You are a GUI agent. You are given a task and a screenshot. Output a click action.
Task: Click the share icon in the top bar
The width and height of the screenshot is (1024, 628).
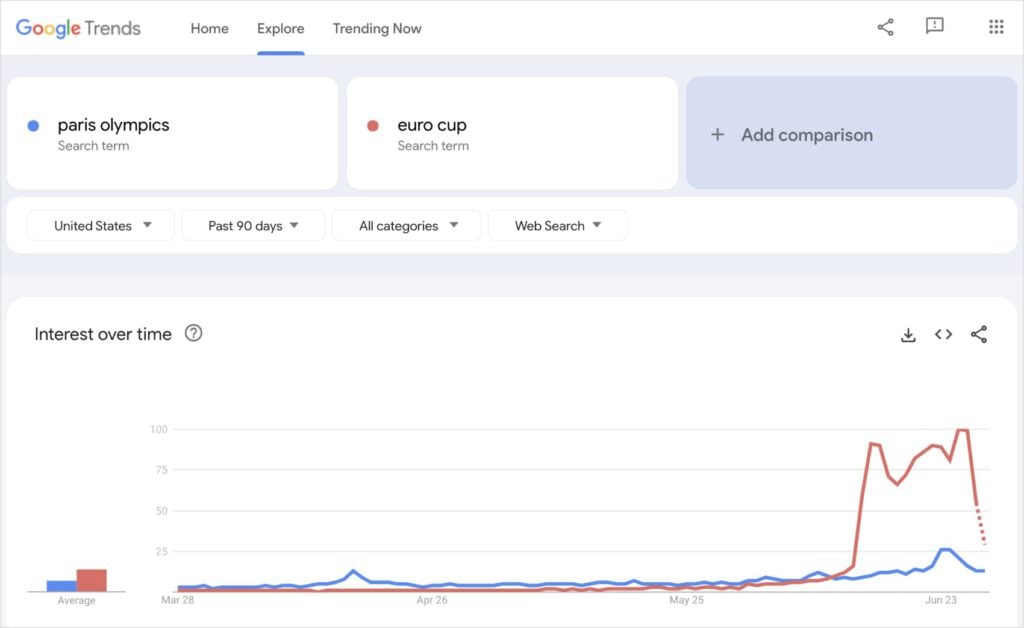pyautogui.click(x=884, y=27)
